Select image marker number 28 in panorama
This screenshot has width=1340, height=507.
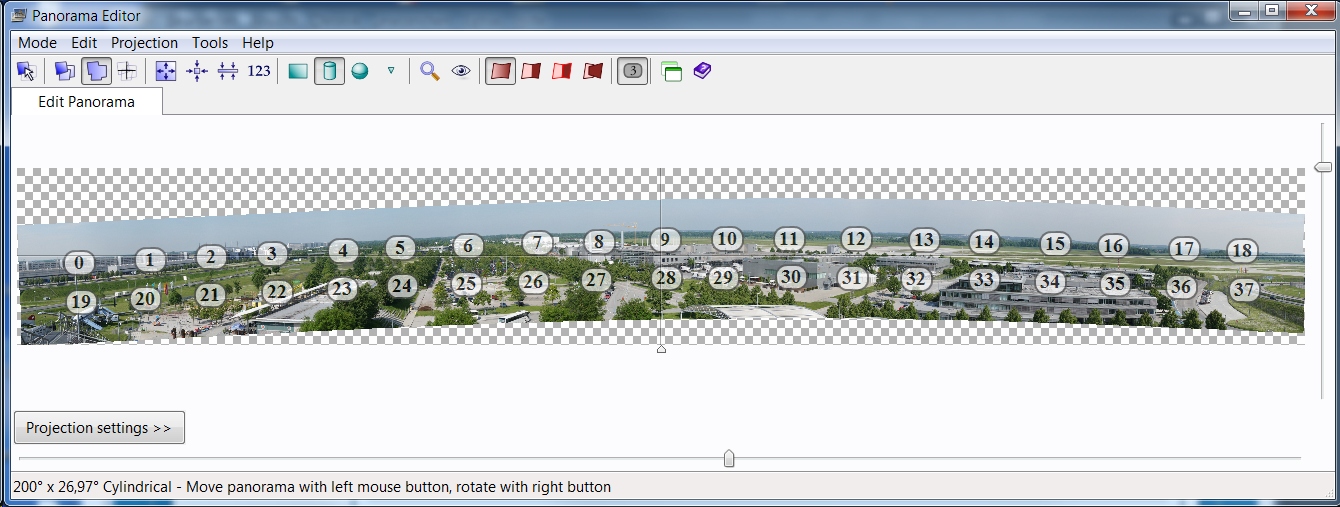(665, 278)
